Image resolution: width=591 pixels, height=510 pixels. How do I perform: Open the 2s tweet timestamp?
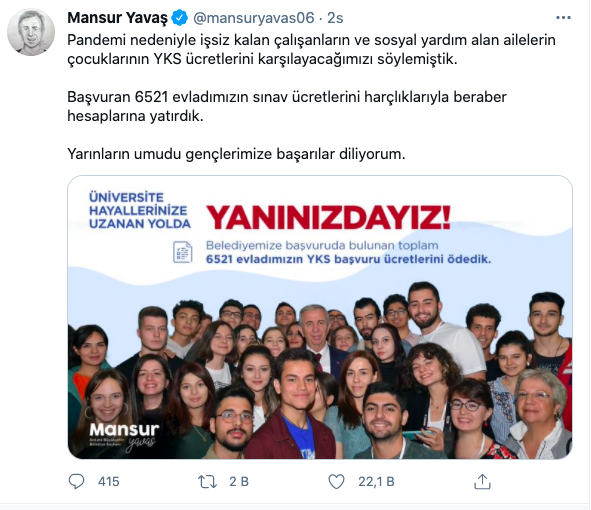coord(335,18)
